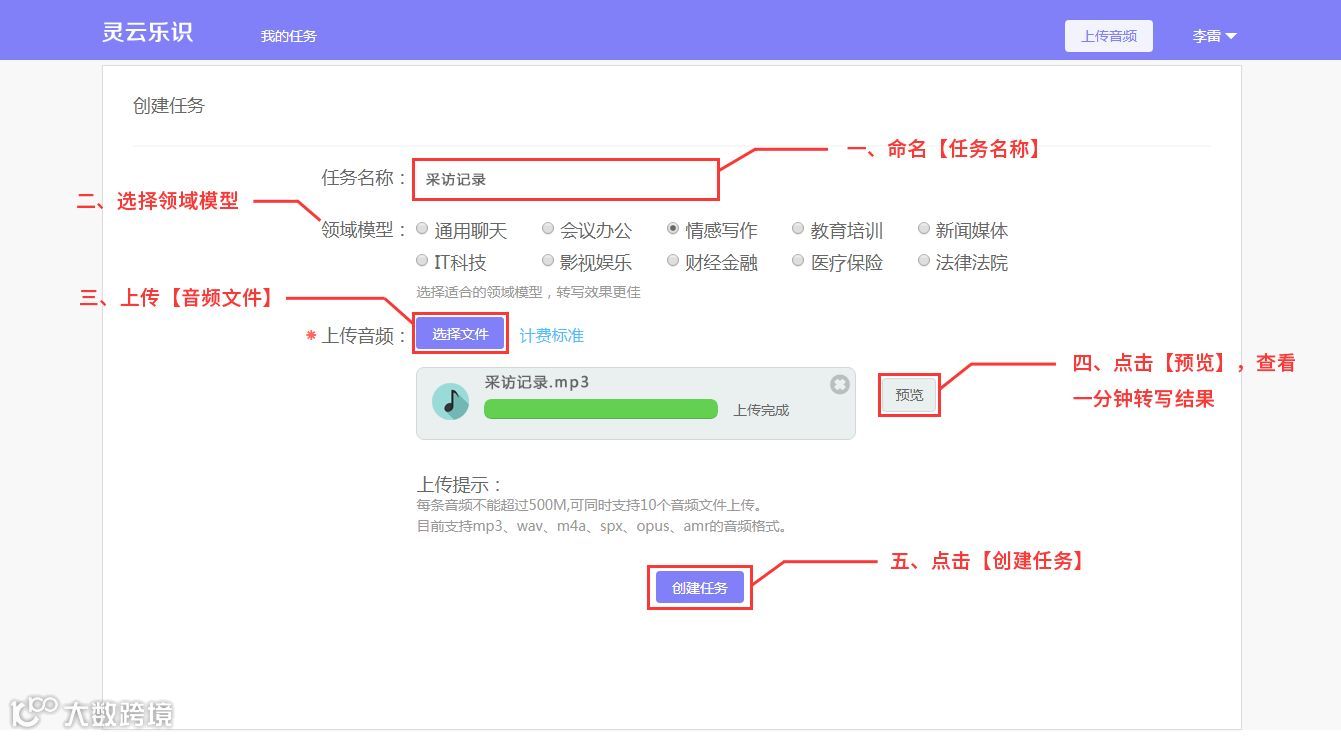Pick the 影视娱乐 radio option
Image resolution: width=1341 pixels, height=737 pixels.
tap(548, 261)
